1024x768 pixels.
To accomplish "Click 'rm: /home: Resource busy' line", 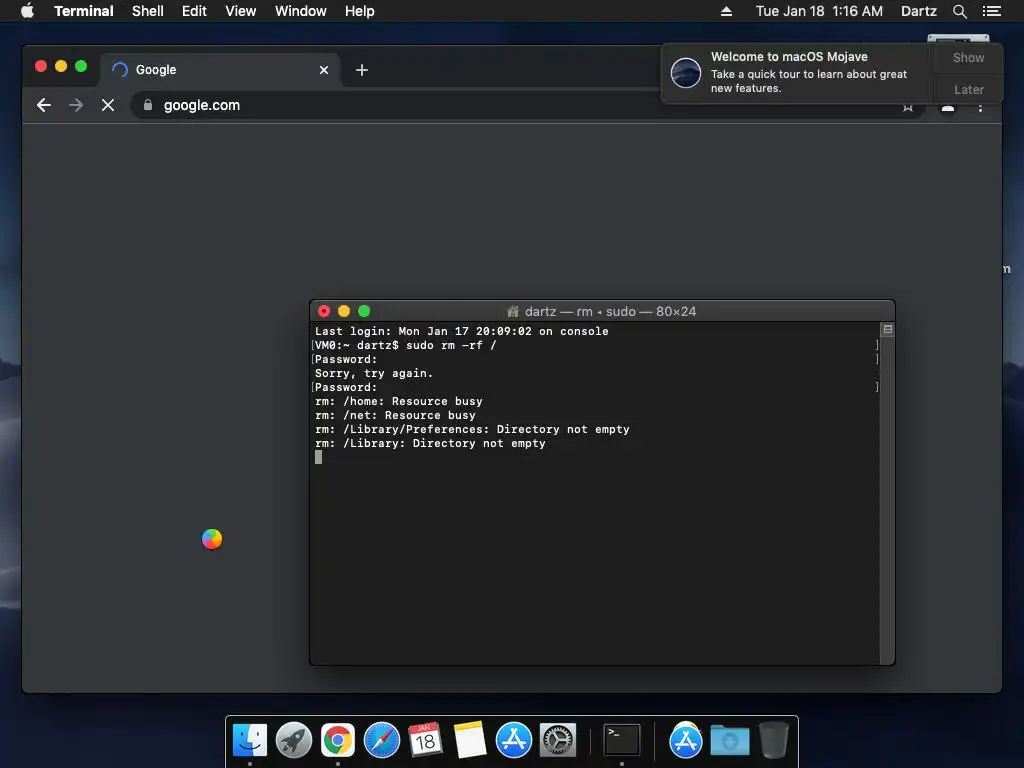I will (398, 402).
